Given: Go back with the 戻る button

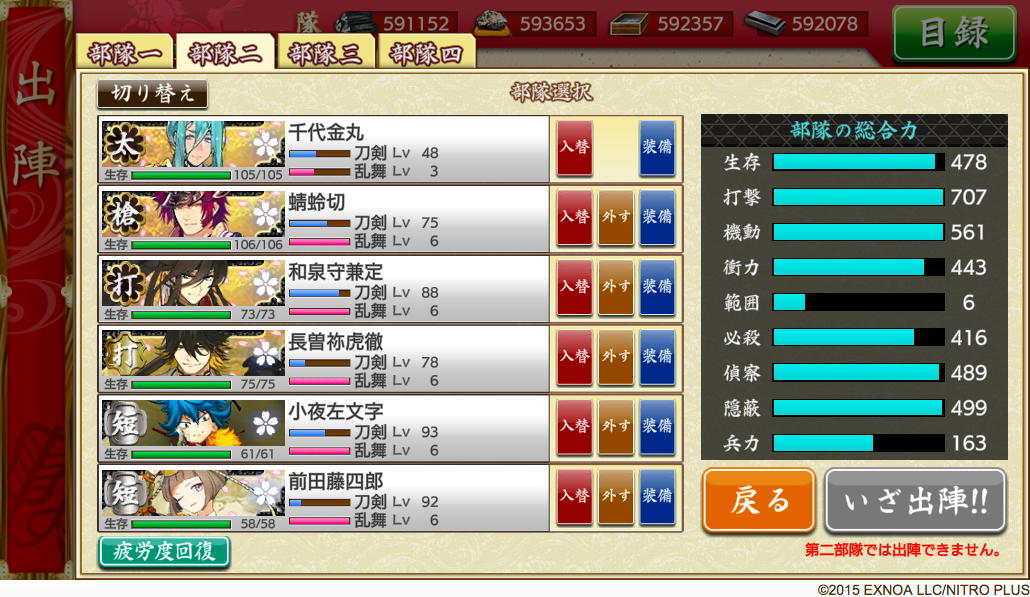Looking at the screenshot, I should 759,500.
